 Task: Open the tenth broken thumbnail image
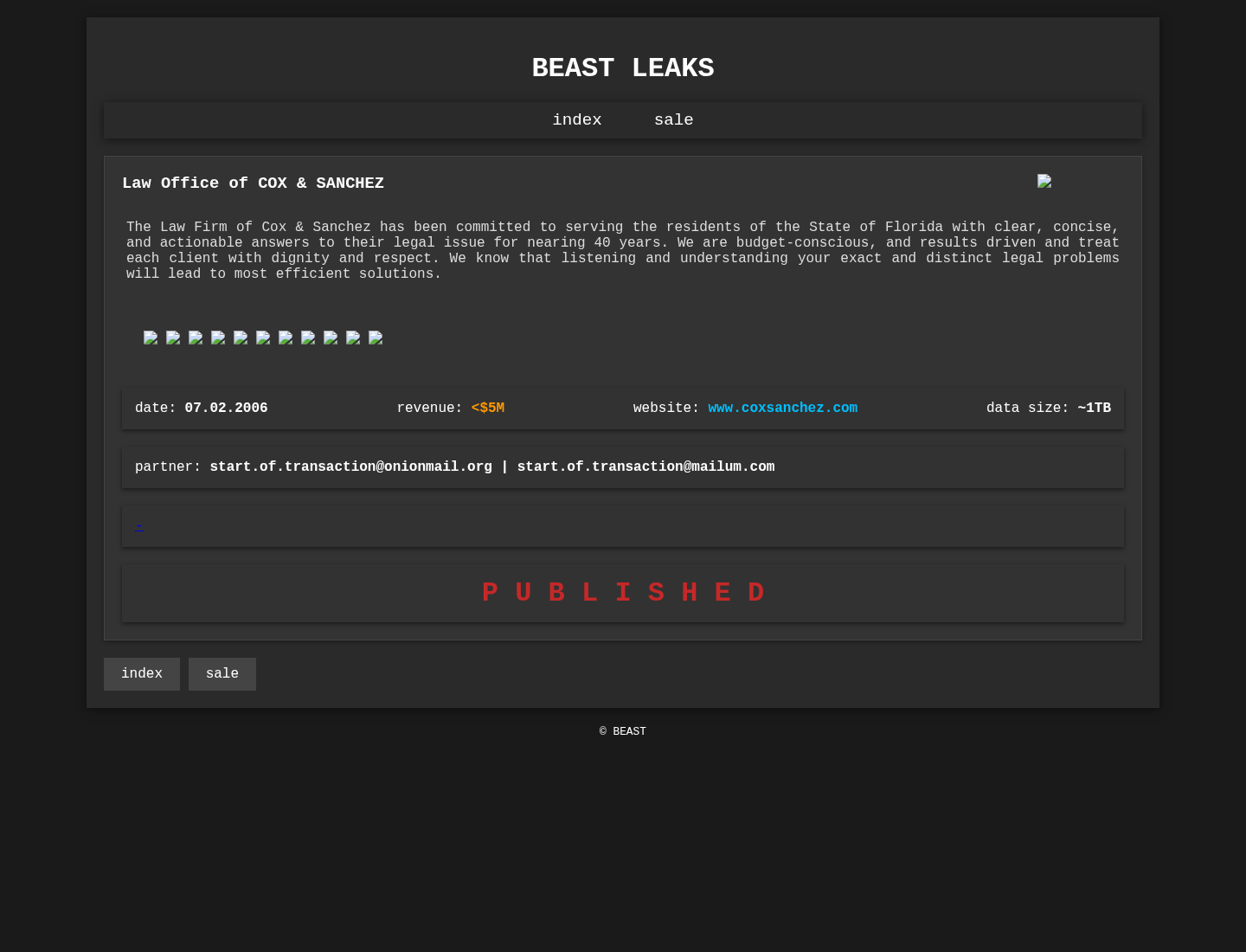(353, 338)
